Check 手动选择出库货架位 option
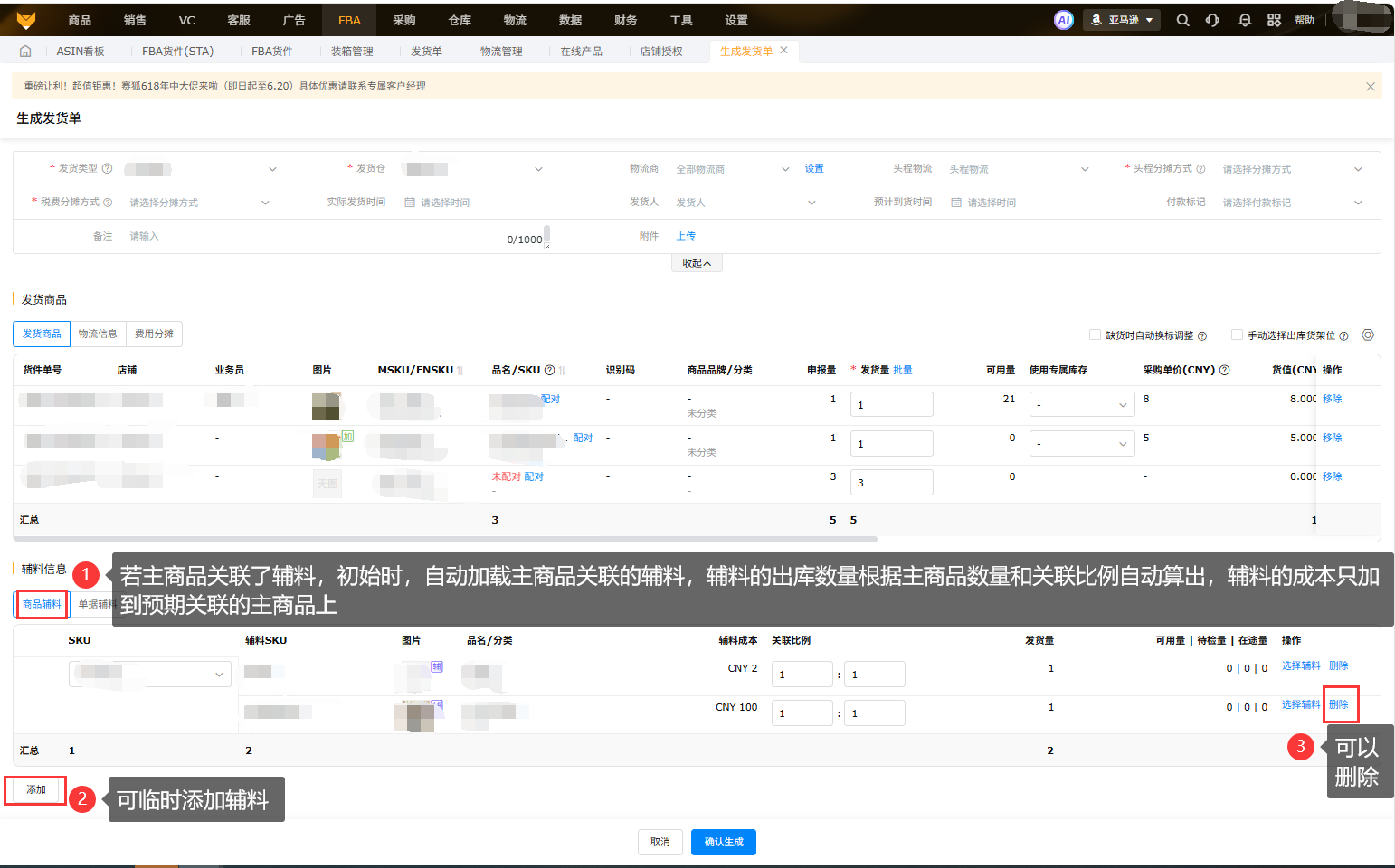This screenshot has height=868, width=1395. tap(1237, 335)
